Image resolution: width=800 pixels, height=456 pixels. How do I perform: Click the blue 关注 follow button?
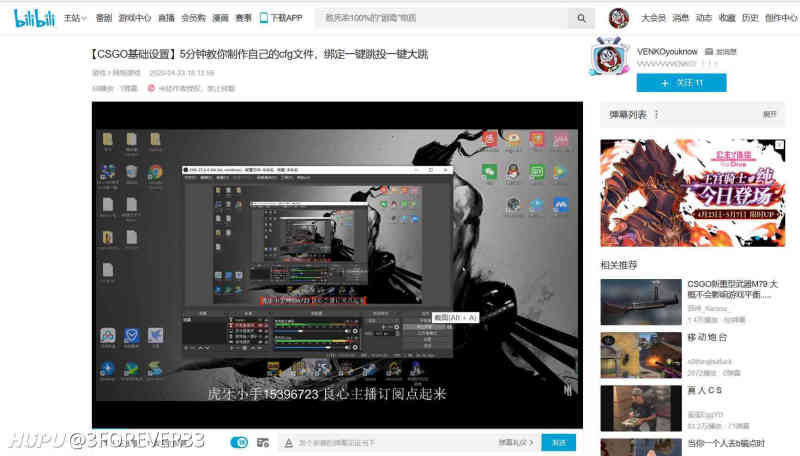(682, 83)
